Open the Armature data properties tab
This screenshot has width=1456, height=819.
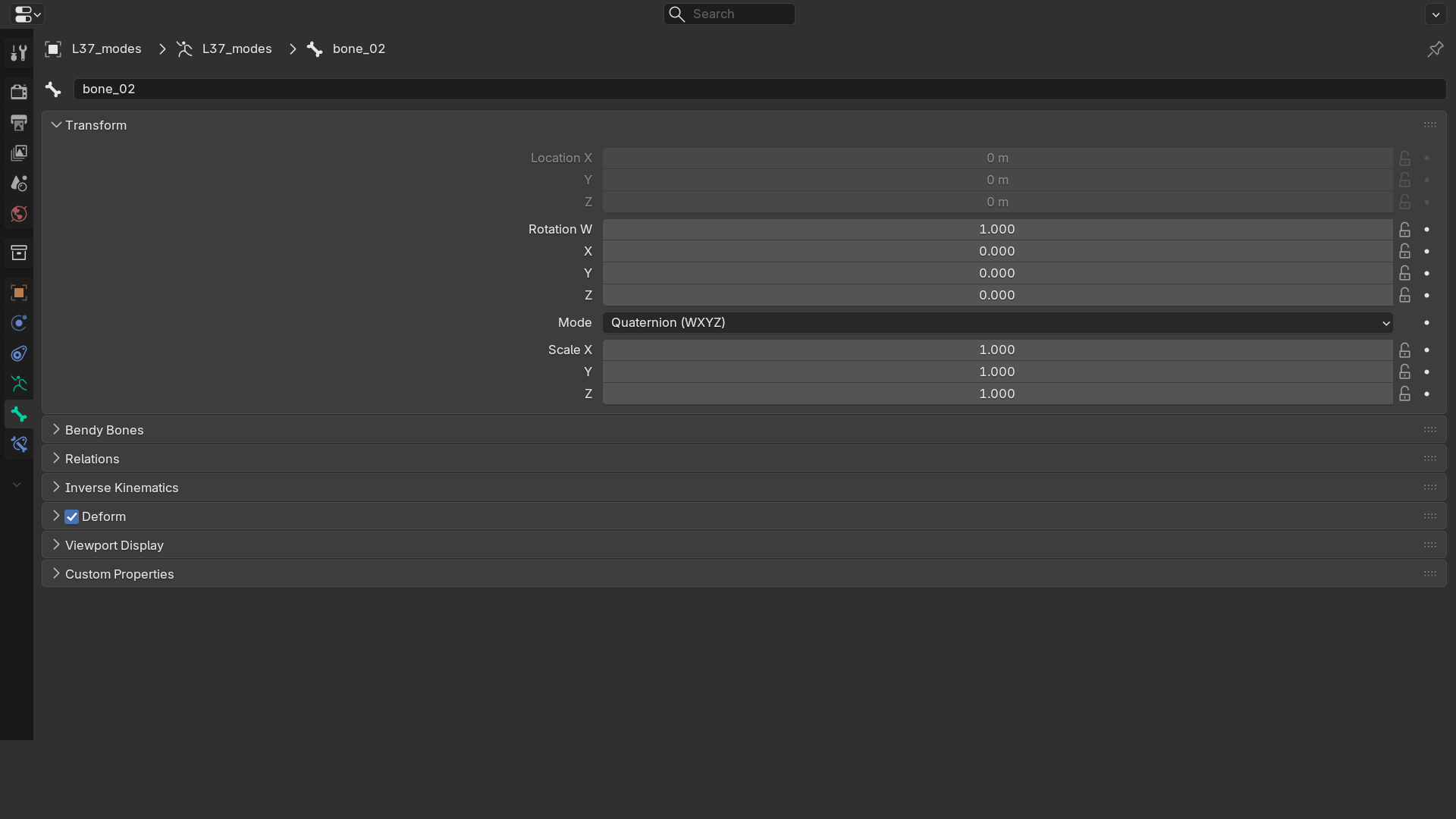coord(18,383)
